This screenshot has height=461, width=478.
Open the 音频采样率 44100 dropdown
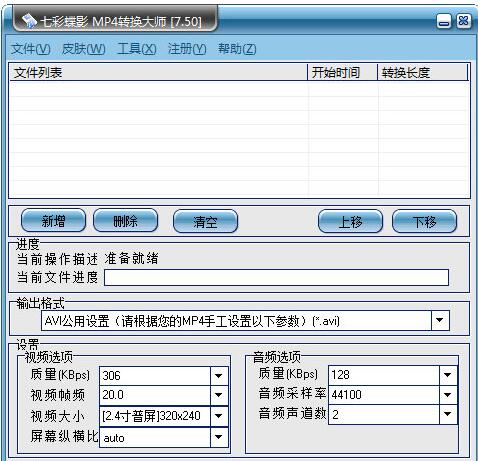tap(448, 395)
